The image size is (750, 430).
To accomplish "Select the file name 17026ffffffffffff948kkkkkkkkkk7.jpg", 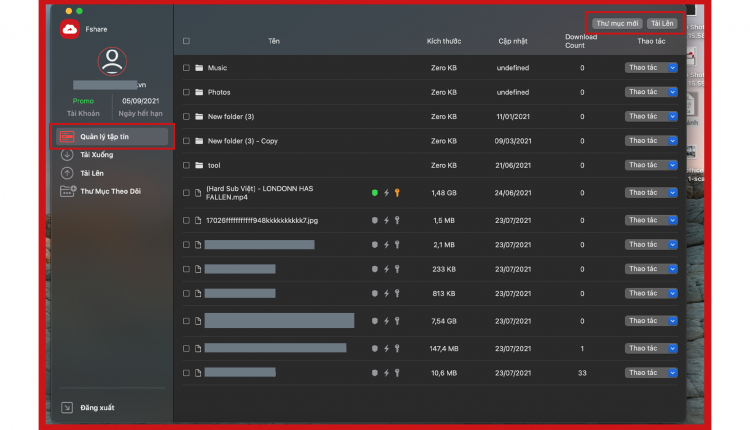I will pos(262,221).
